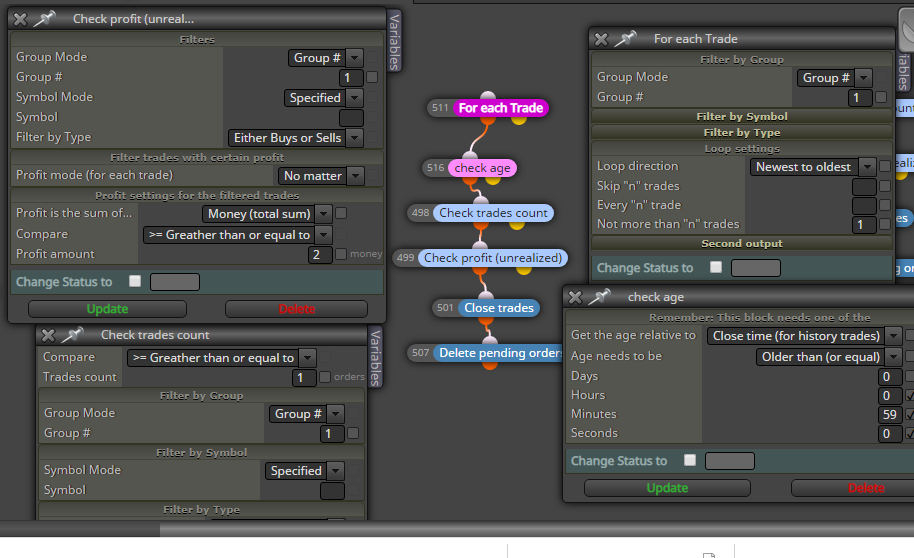Click node ID badge 501
Image resolution: width=914 pixels, height=558 pixels.
[445, 308]
